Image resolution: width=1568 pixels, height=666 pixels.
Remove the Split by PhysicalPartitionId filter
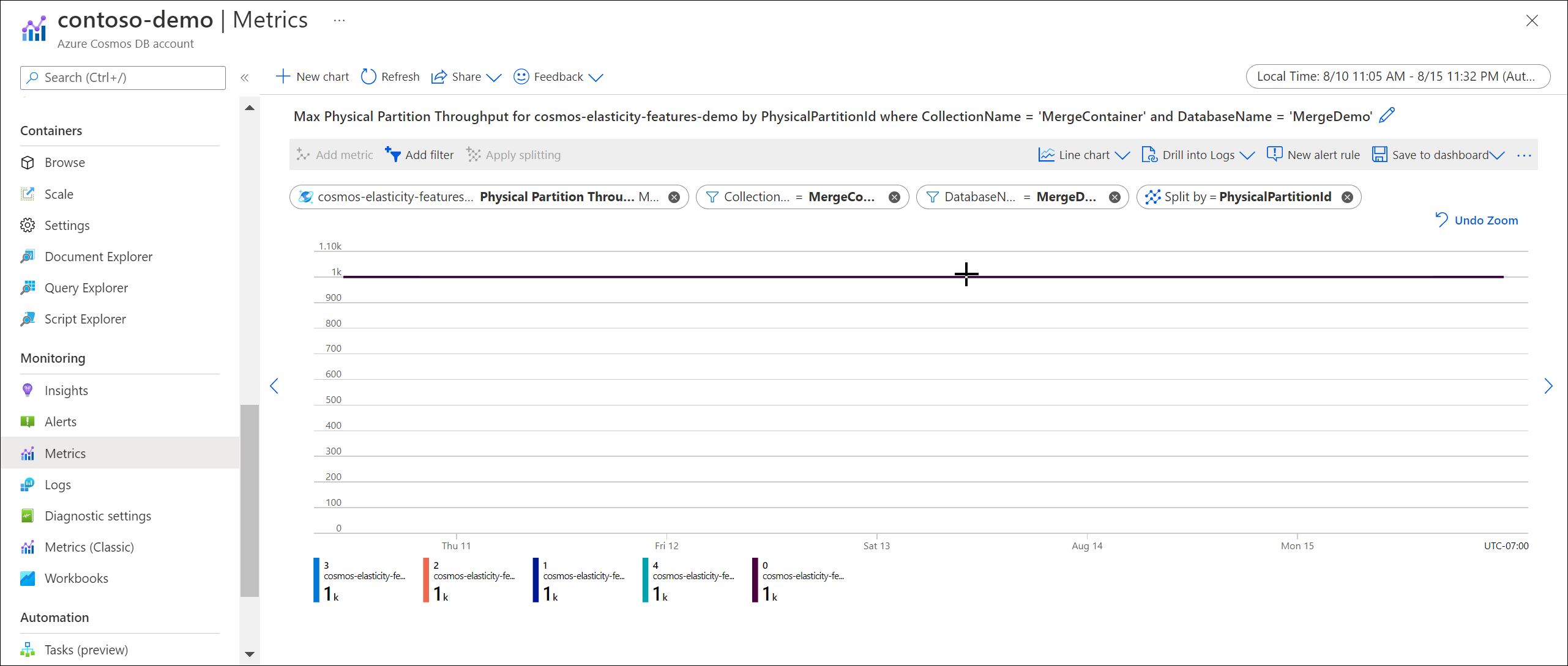pyautogui.click(x=1351, y=196)
